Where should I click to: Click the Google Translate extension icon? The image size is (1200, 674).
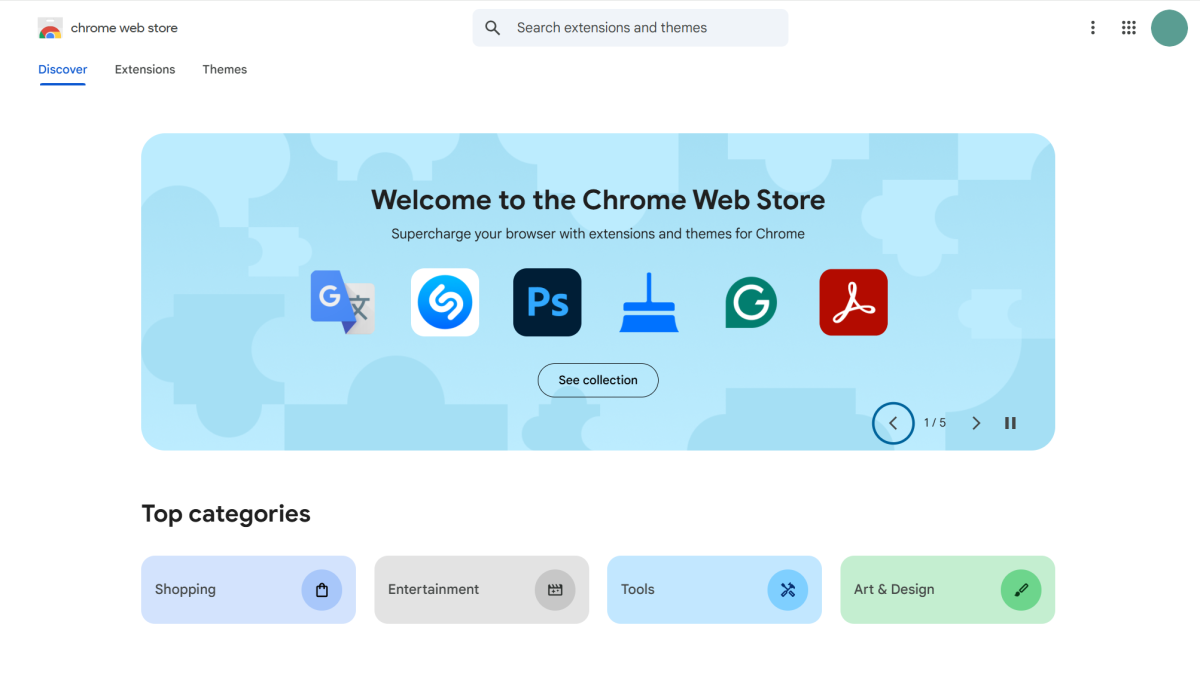pyautogui.click(x=343, y=302)
